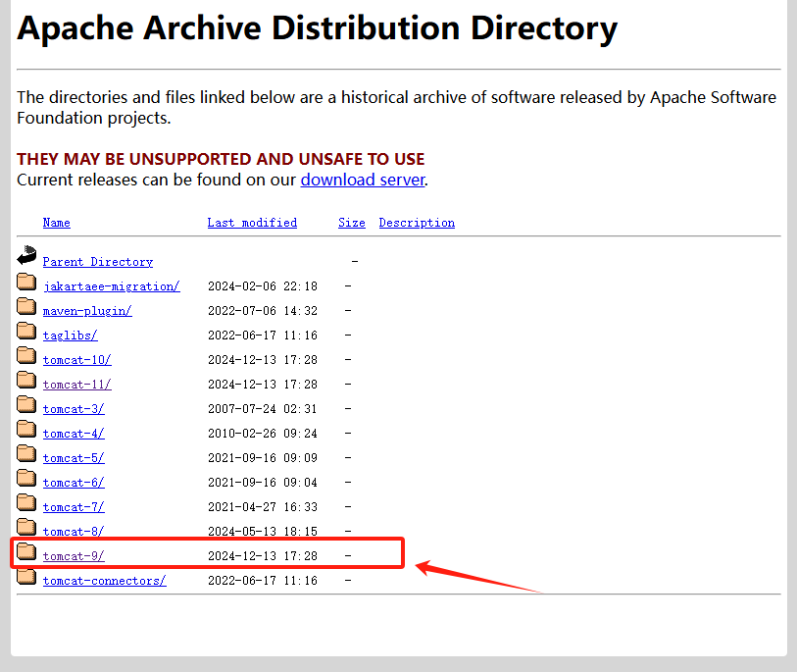Open the tomcat-5/ directory link

[74, 458]
